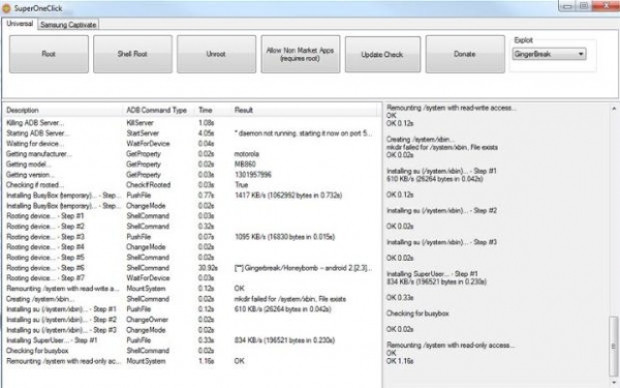The width and height of the screenshot is (620, 388).
Task: Select the Checking if rooted row
Action: 190,185
